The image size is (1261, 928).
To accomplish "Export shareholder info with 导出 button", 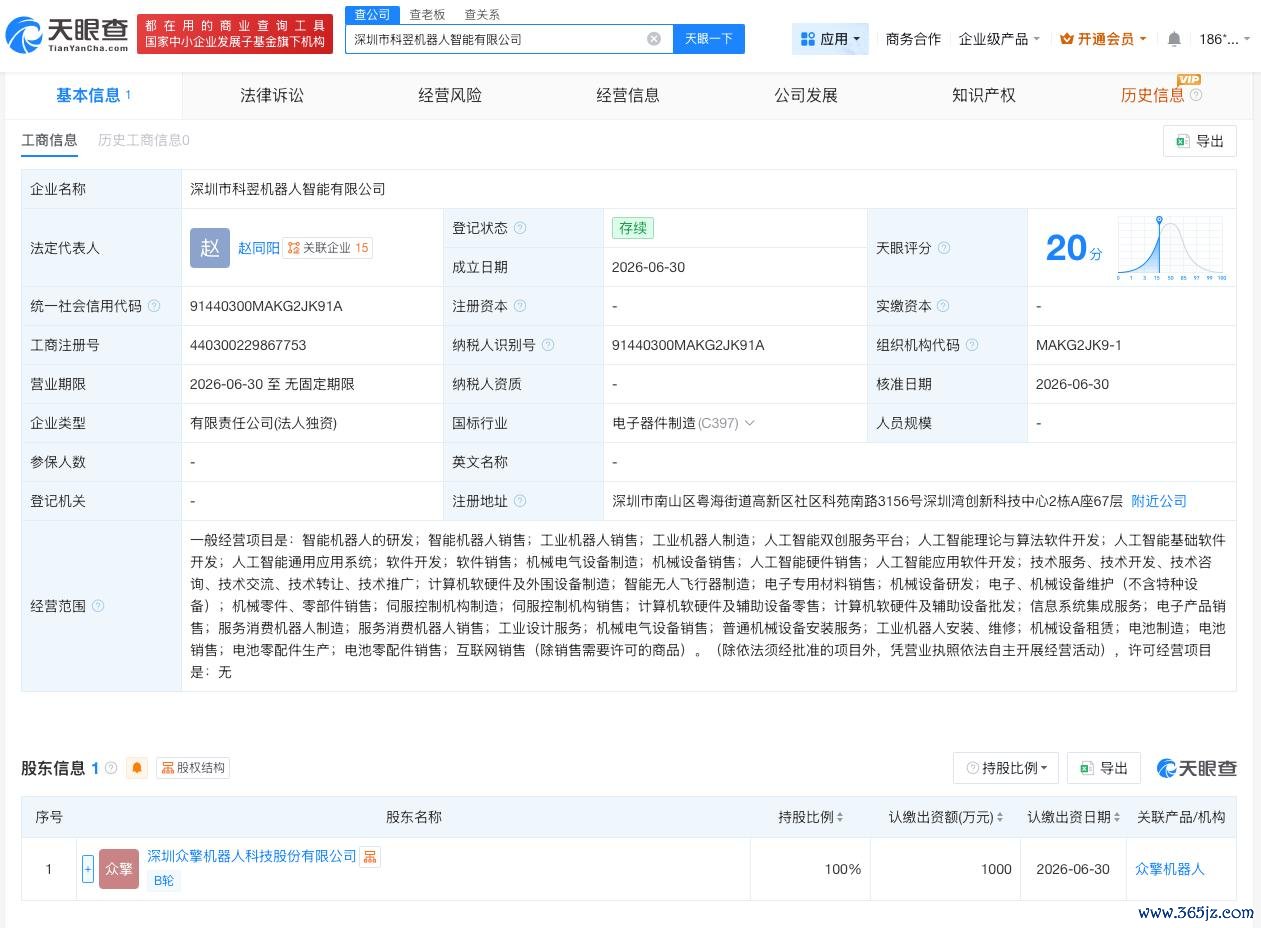I will tap(1104, 768).
